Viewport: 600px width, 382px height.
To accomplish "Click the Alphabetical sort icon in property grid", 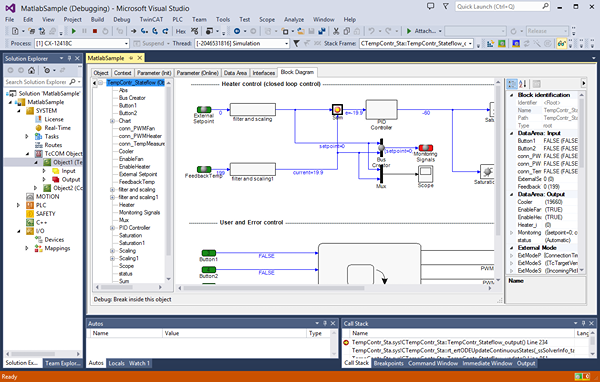I will point(523,84).
